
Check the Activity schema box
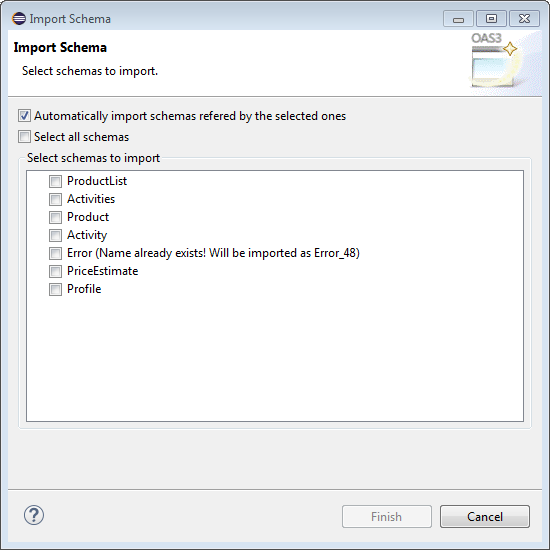coord(55,235)
